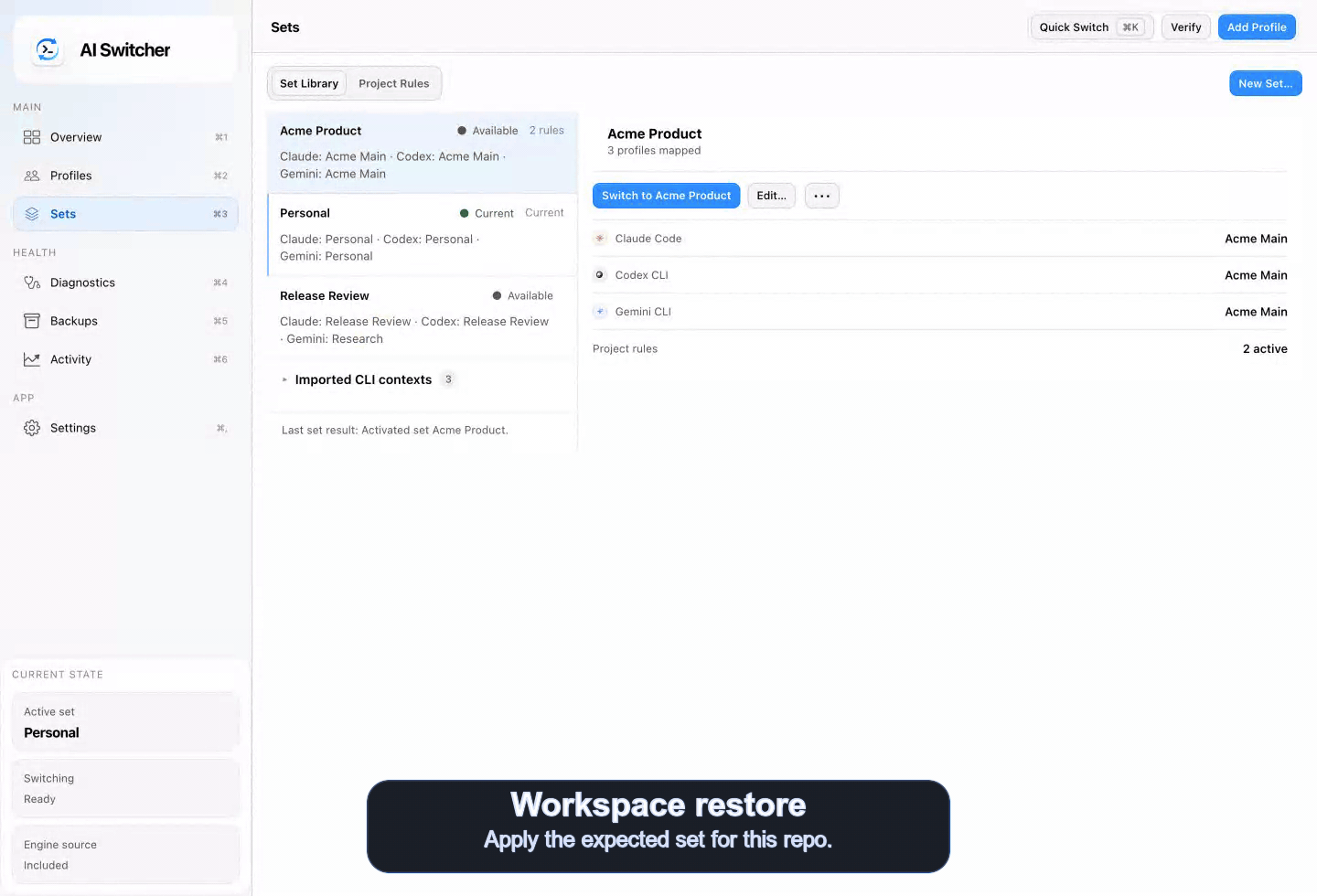The width and height of the screenshot is (1317, 896).
Task: Click the Available status dot for Acme Product
Action: pyautogui.click(x=462, y=131)
